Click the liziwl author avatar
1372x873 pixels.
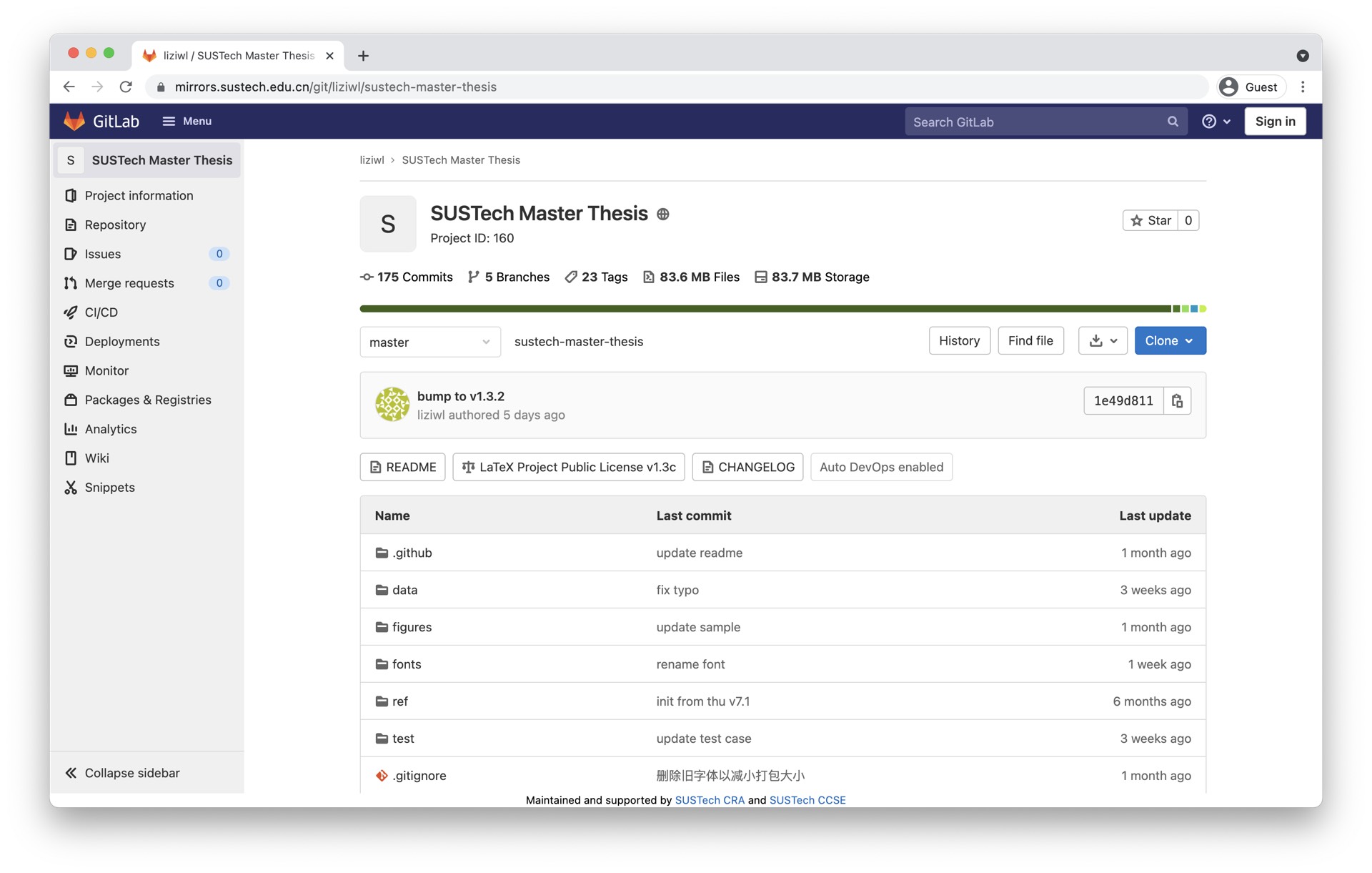click(392, 405)
